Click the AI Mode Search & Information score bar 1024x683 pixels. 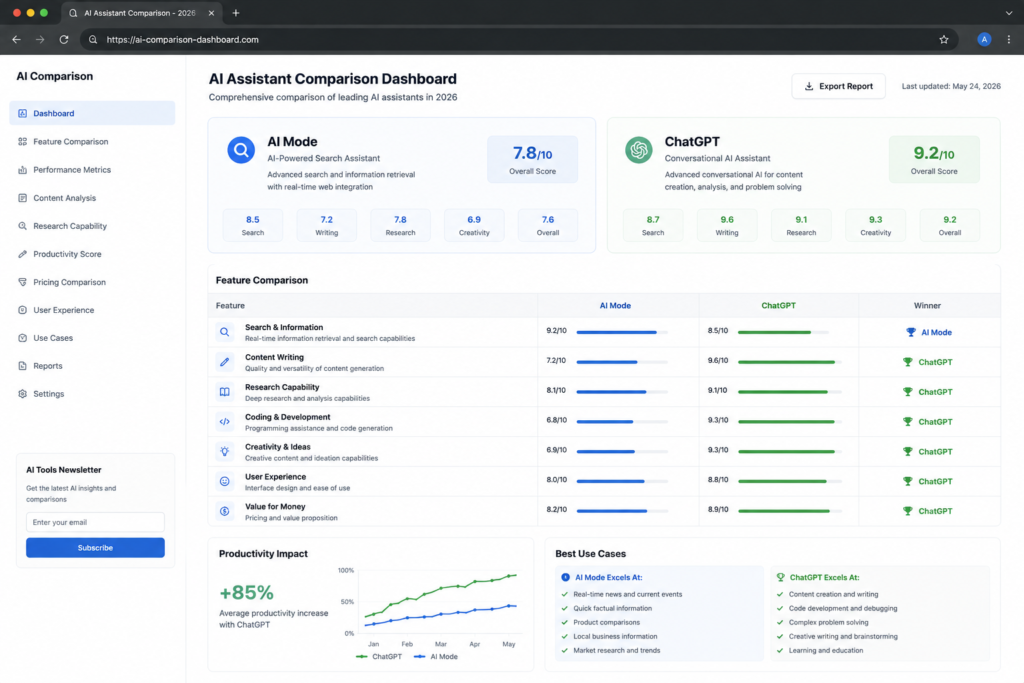[622, 332]
